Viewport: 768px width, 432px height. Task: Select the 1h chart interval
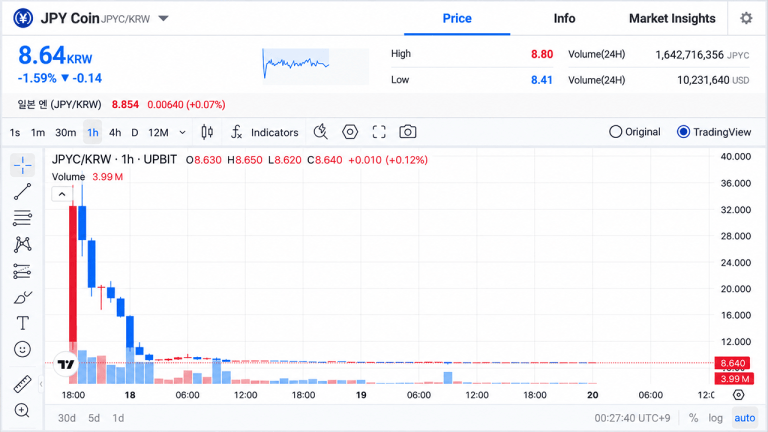click(93, 133)
